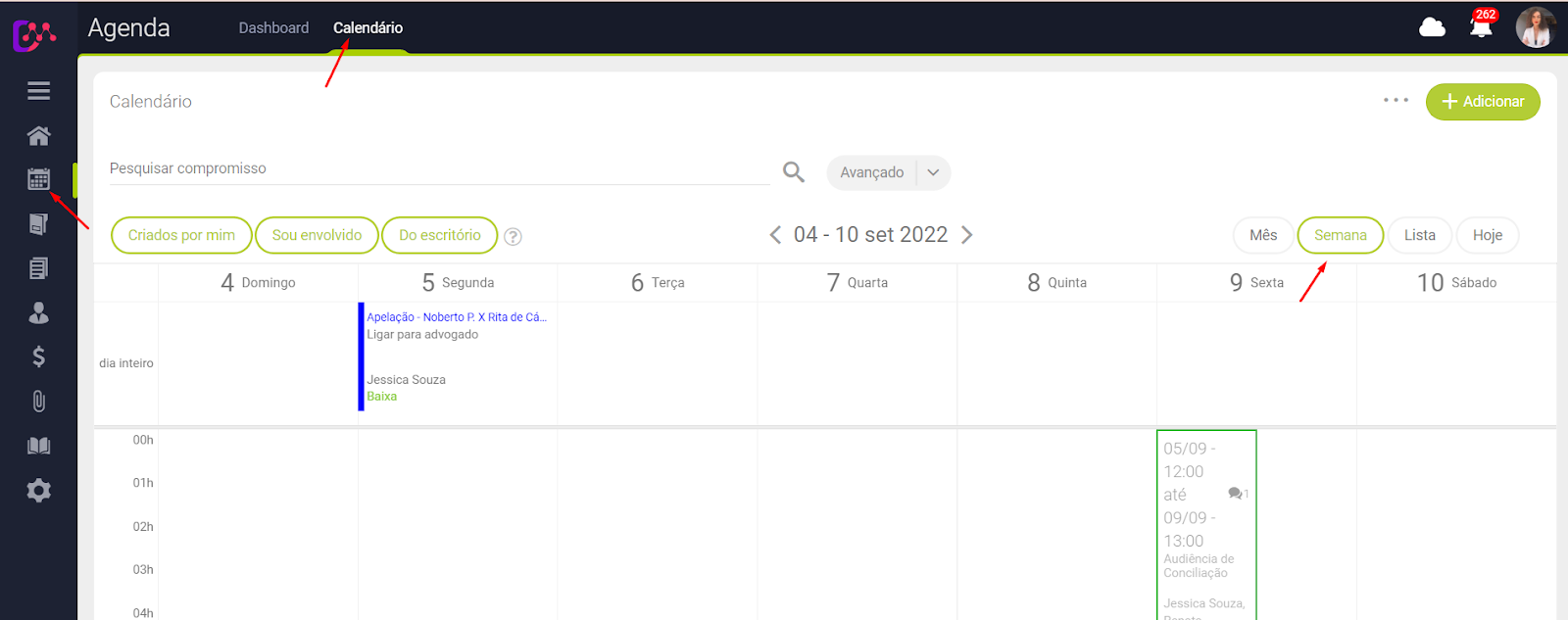Screen dimensions: 1568x620
Task: Expand the Avançado search dropdown
Action: (933, 172)
